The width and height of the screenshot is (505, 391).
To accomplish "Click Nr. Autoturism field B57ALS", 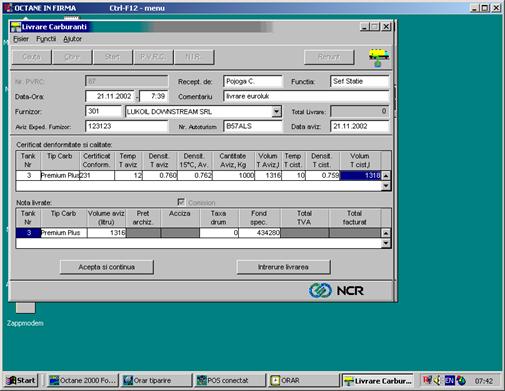I will (253, 126).
